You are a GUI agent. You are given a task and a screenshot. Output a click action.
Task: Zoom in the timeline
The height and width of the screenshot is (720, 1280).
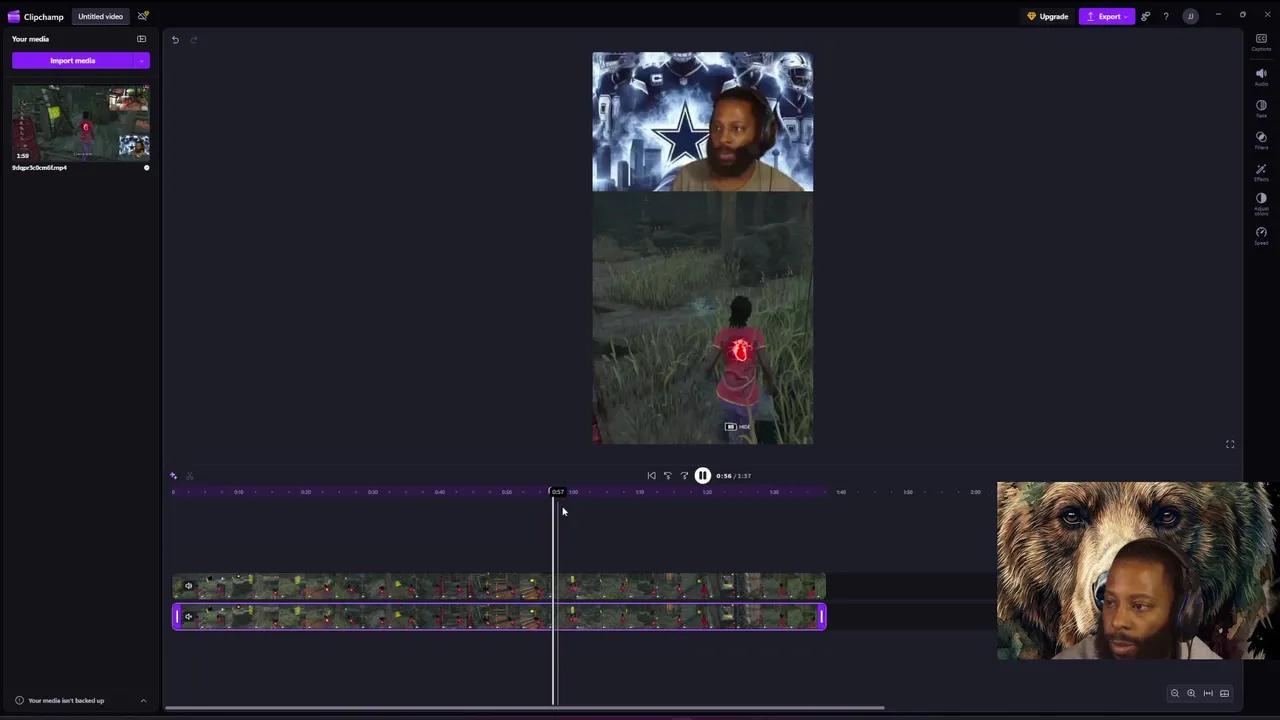click(x=1191, y=693)
